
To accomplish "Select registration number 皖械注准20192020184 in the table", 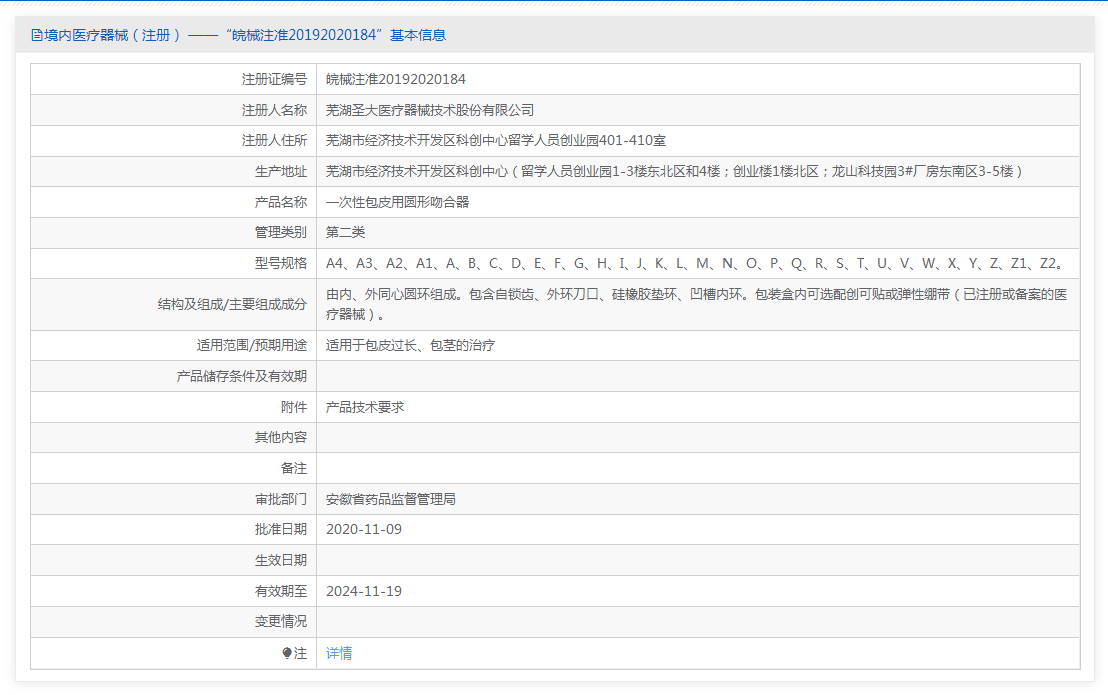I will tap(396, 79).
